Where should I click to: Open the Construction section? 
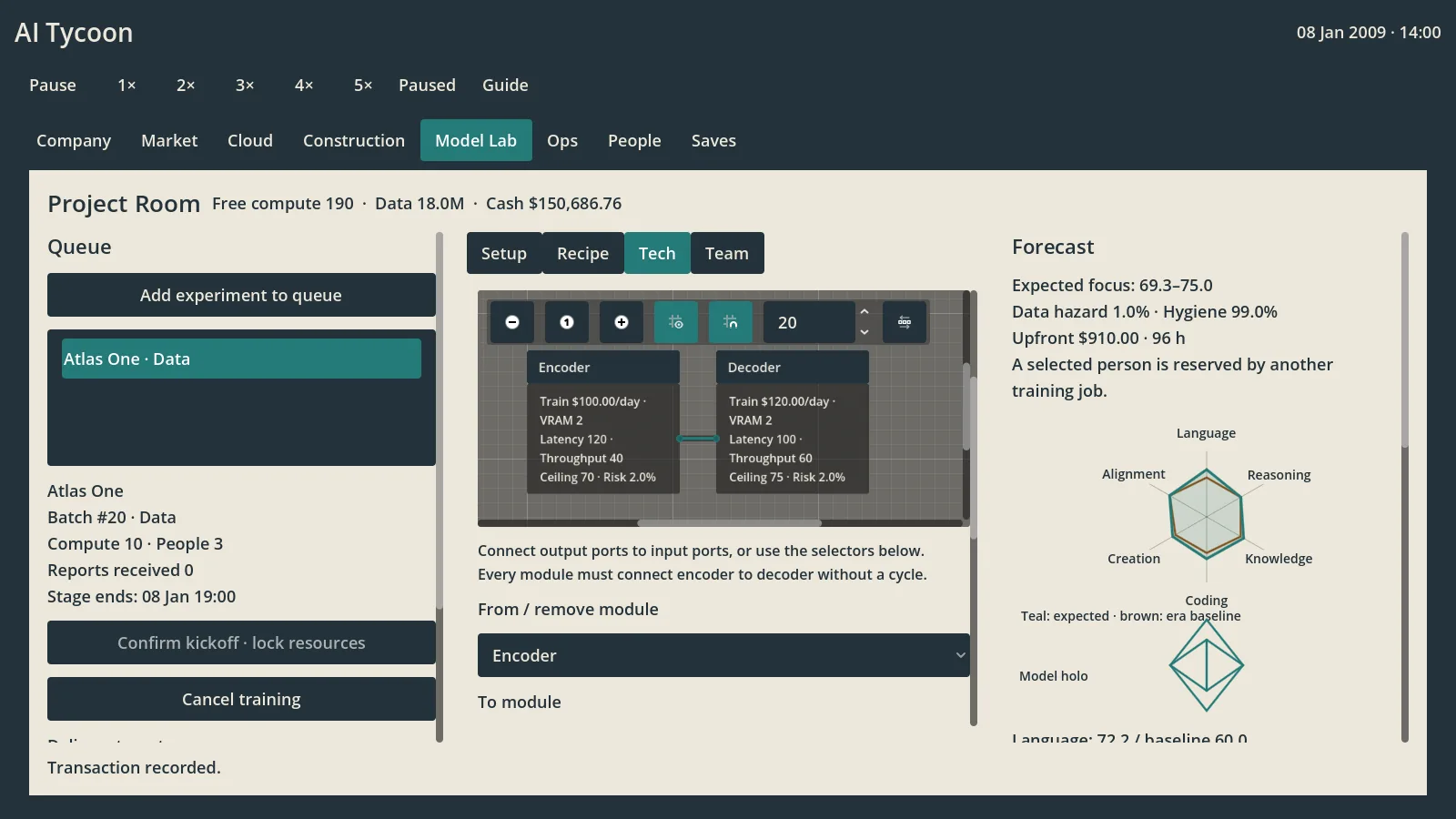tap(354, 140)
